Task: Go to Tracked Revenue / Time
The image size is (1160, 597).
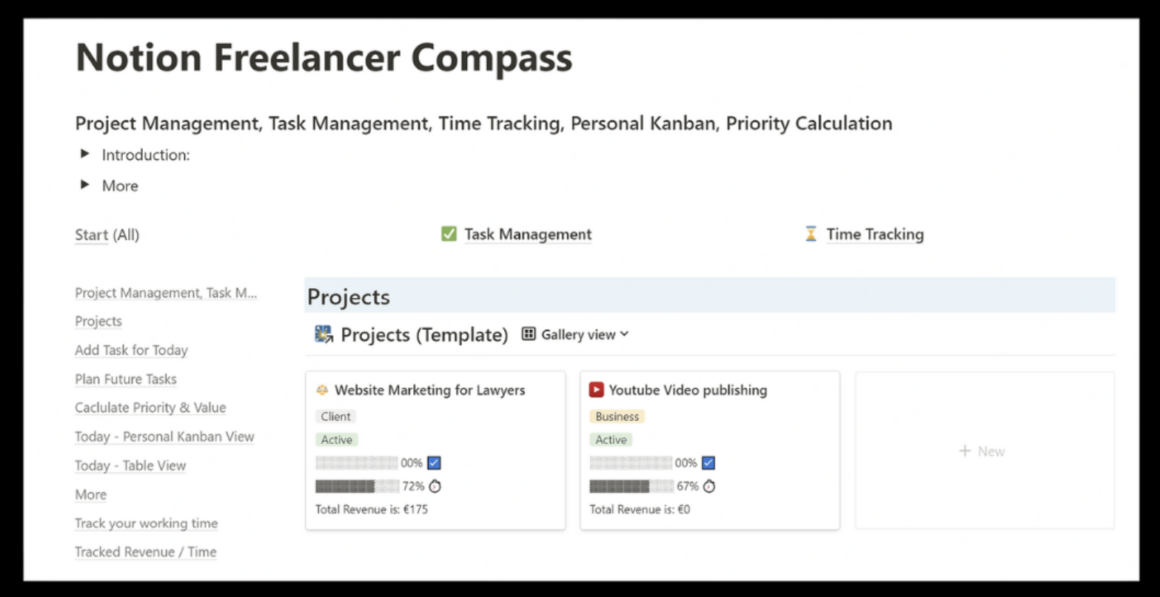Action: pyautogui.click(x=146, y=552)
